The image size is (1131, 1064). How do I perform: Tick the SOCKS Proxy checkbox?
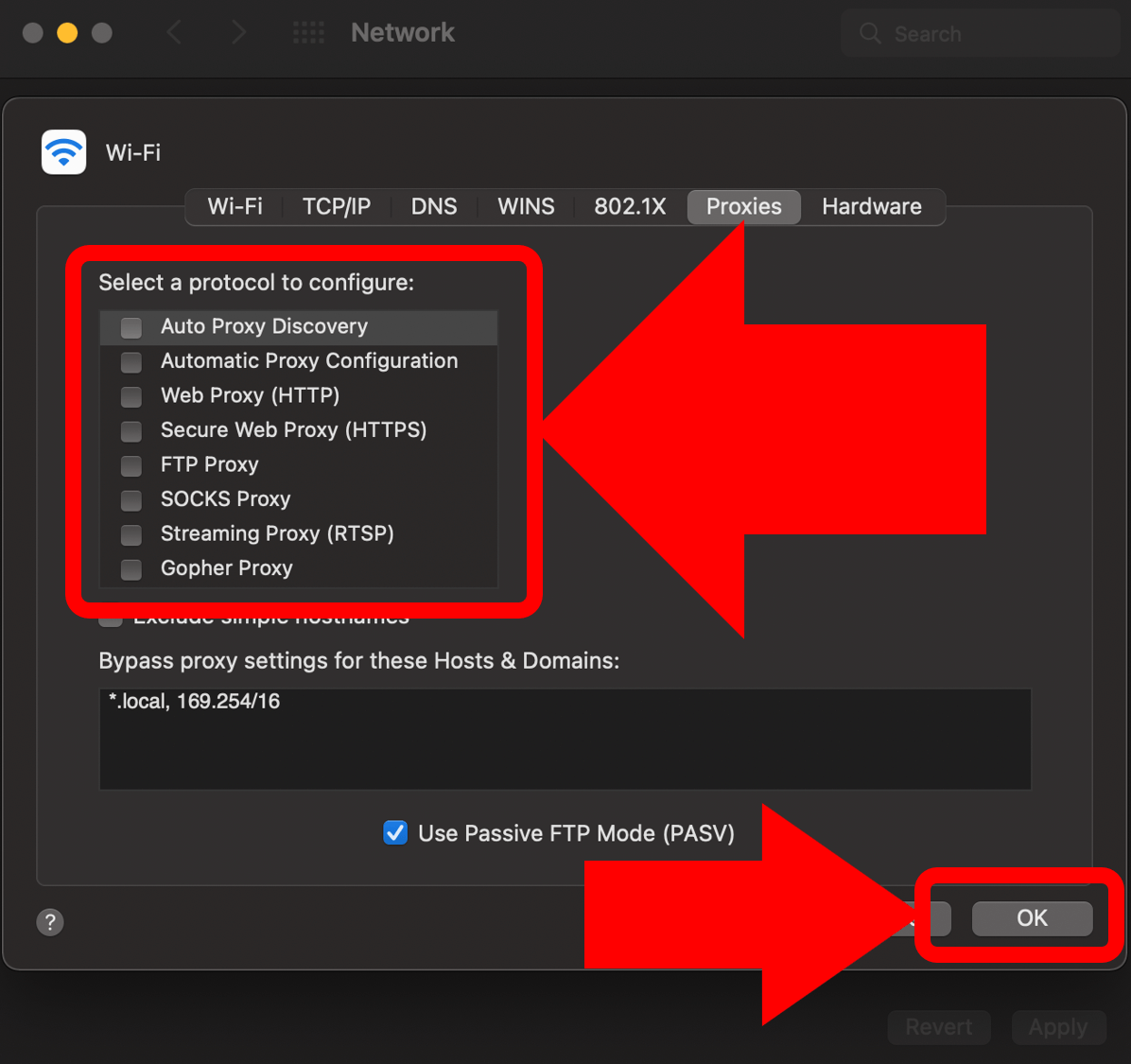tap(131, 500)
